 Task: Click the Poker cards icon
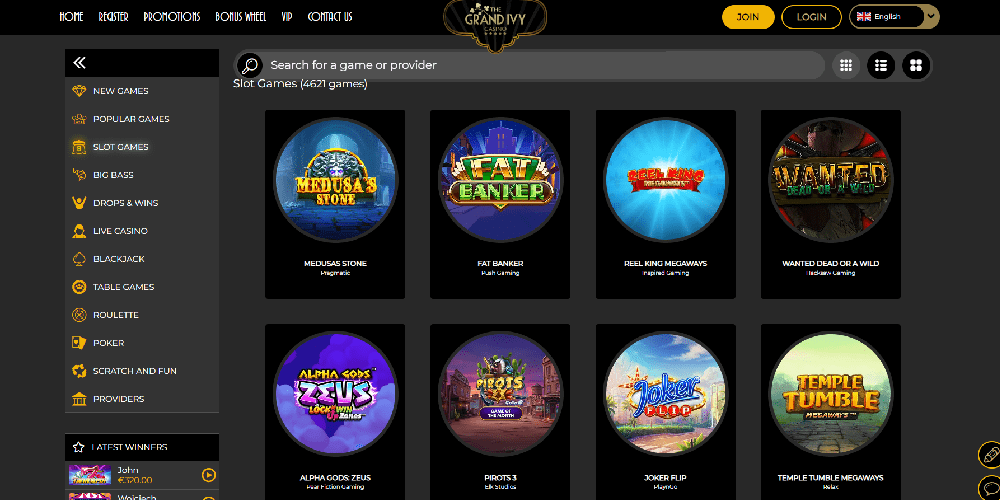pyautogui.click(x=79, y=342)
